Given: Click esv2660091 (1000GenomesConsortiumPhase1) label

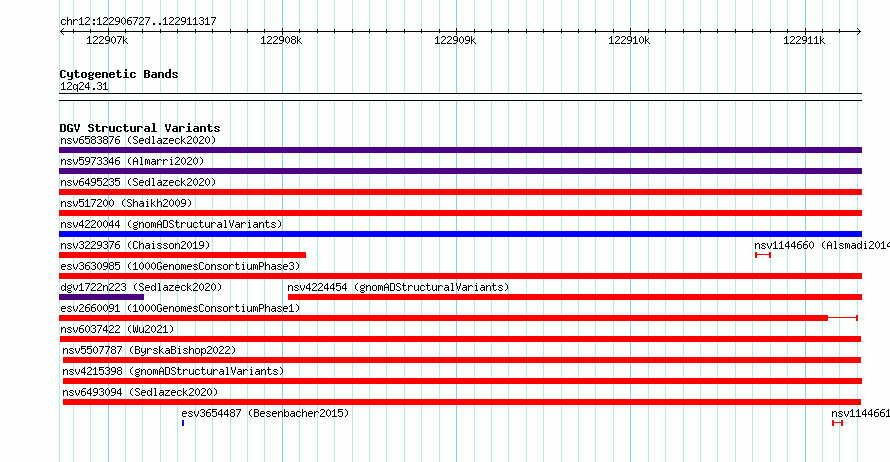Looking at the screenshot, I should [180, 308].
